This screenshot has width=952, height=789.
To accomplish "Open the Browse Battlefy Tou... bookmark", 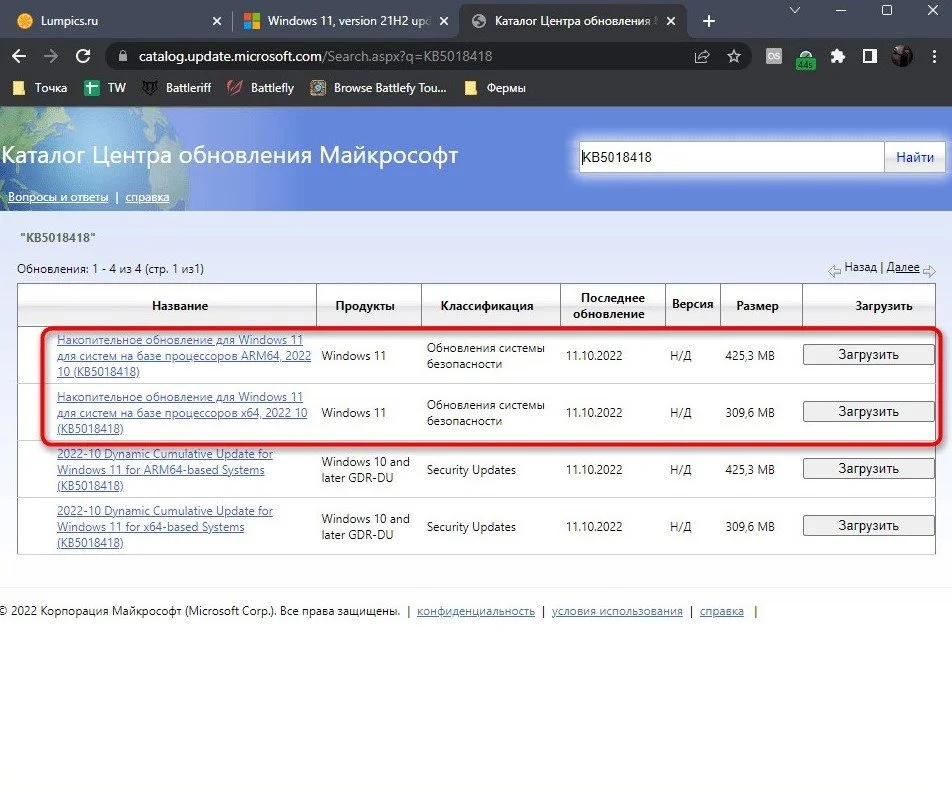I will click(378, 88).
